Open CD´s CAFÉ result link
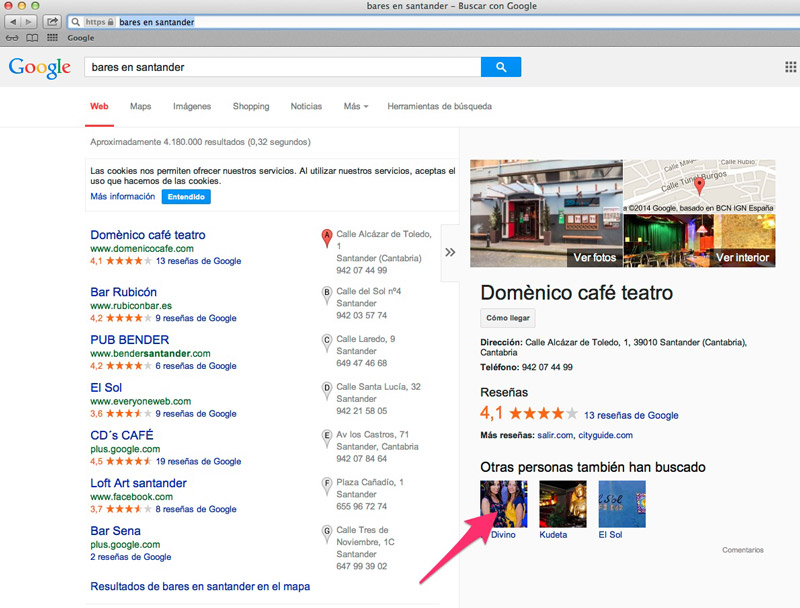 click(x=122, y=435)
